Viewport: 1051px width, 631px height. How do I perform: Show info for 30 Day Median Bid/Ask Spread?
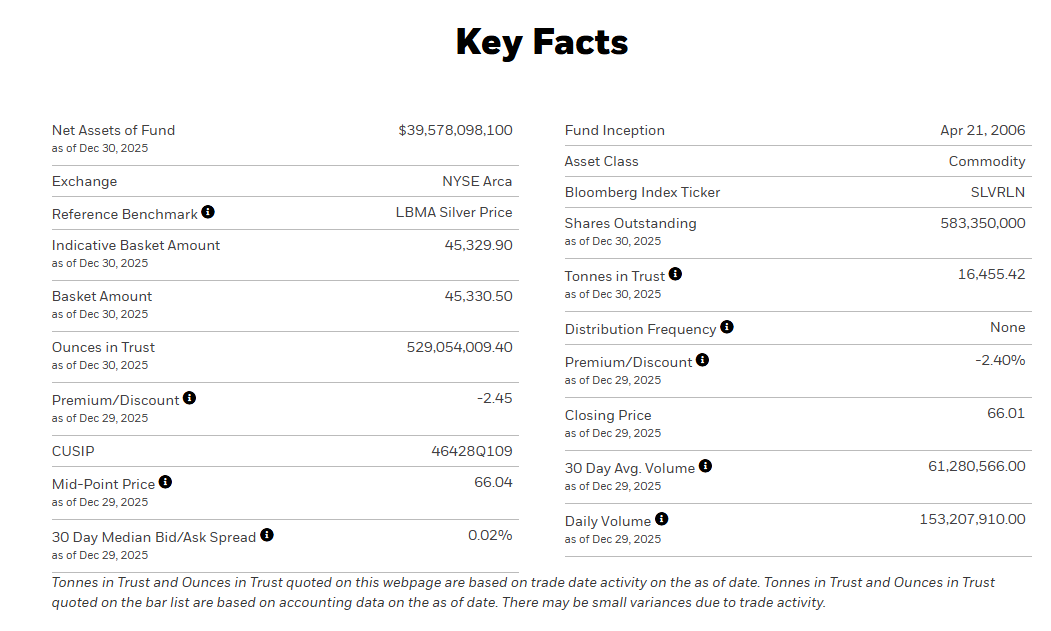click(x=267, y=535)
